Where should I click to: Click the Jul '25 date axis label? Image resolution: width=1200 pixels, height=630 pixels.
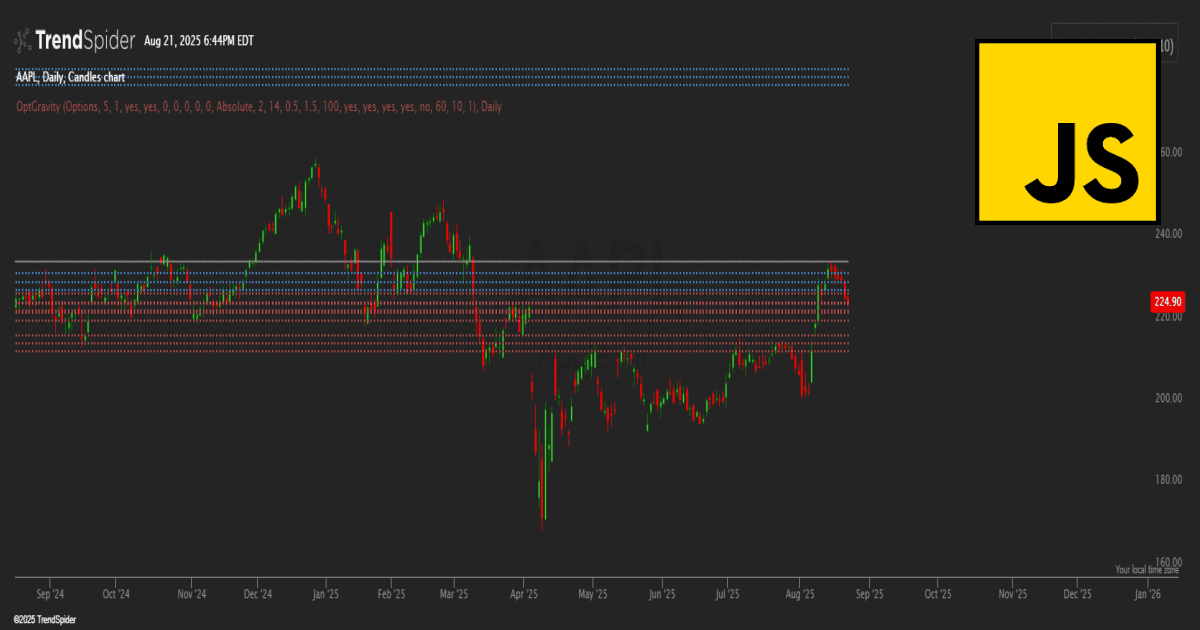[x=727, y=594]
